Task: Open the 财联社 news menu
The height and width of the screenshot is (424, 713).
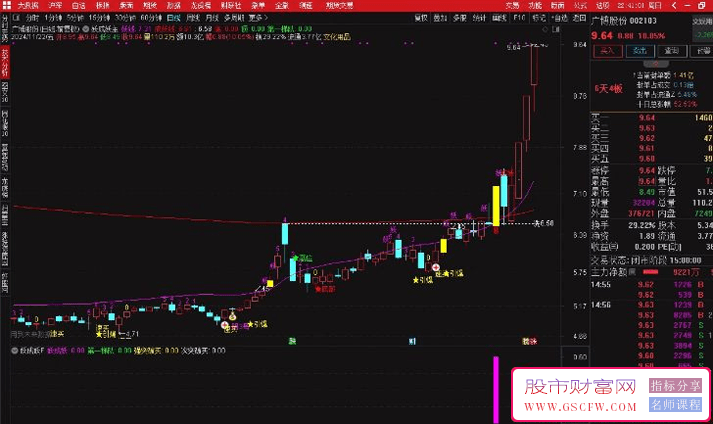Action: [231, 5]
